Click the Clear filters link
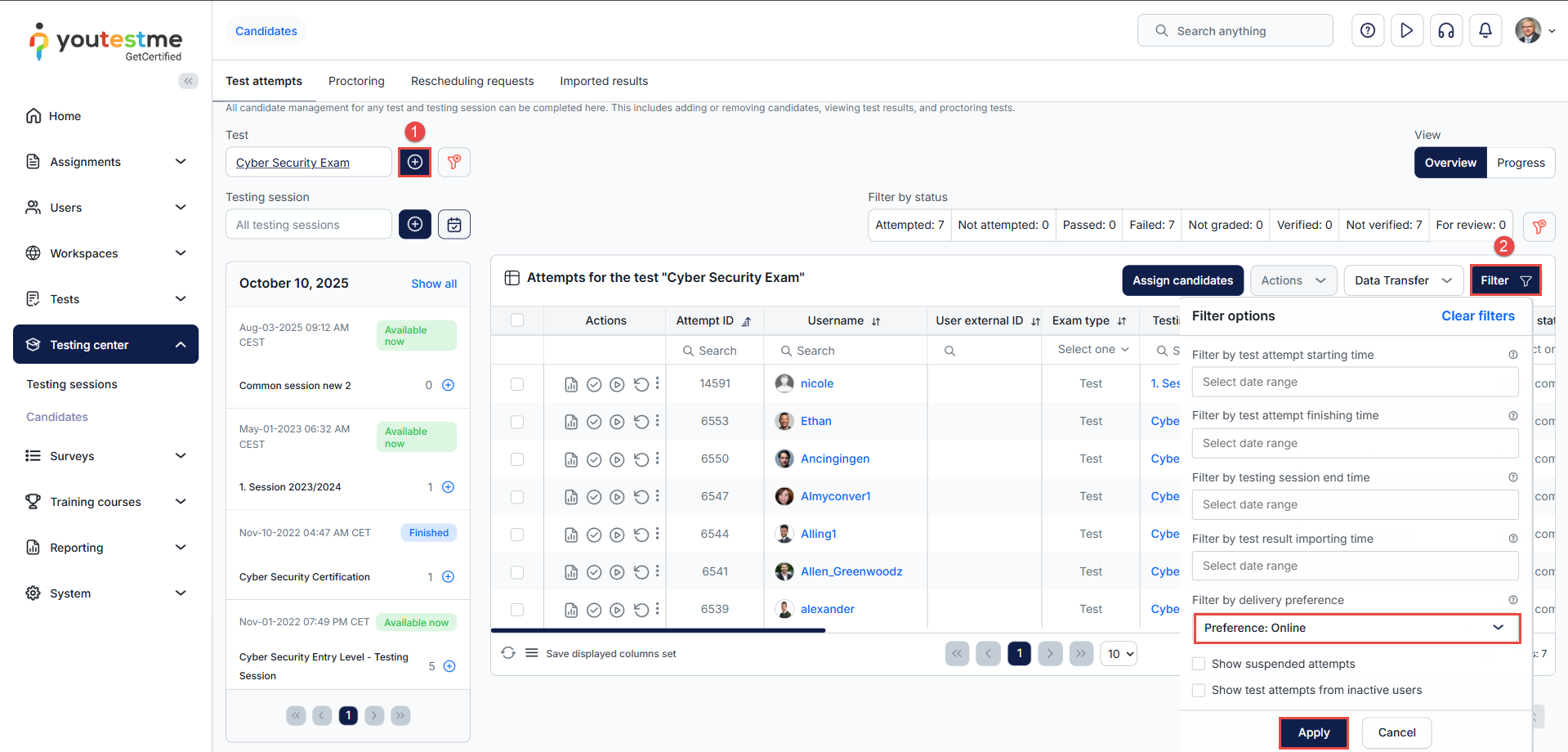 [x=1477, y=316]
